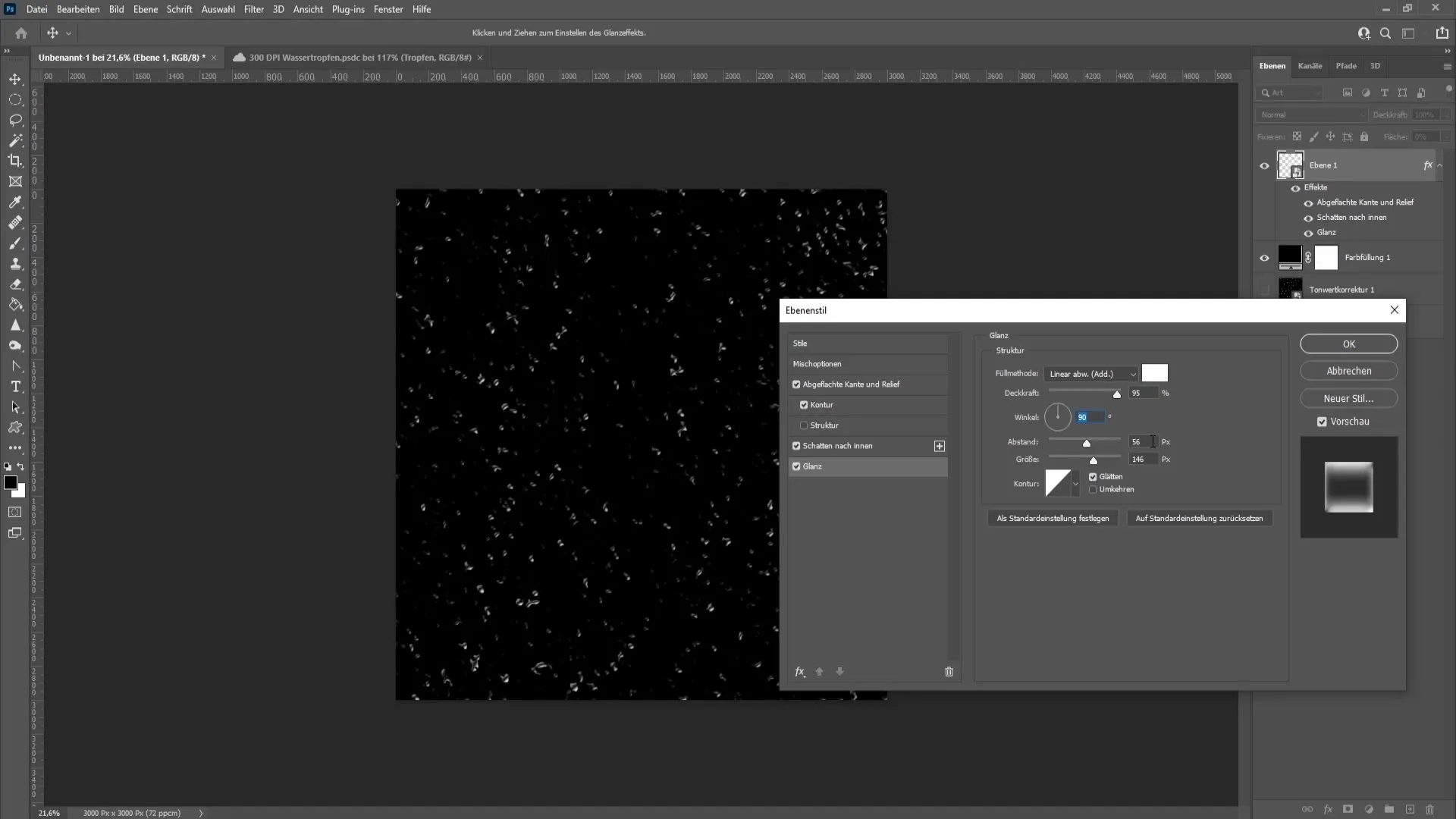Viewport: 1456px width, 819px height.
Task: Select the Pen tool
Action: pyautogui.click(x=15, y=366)
